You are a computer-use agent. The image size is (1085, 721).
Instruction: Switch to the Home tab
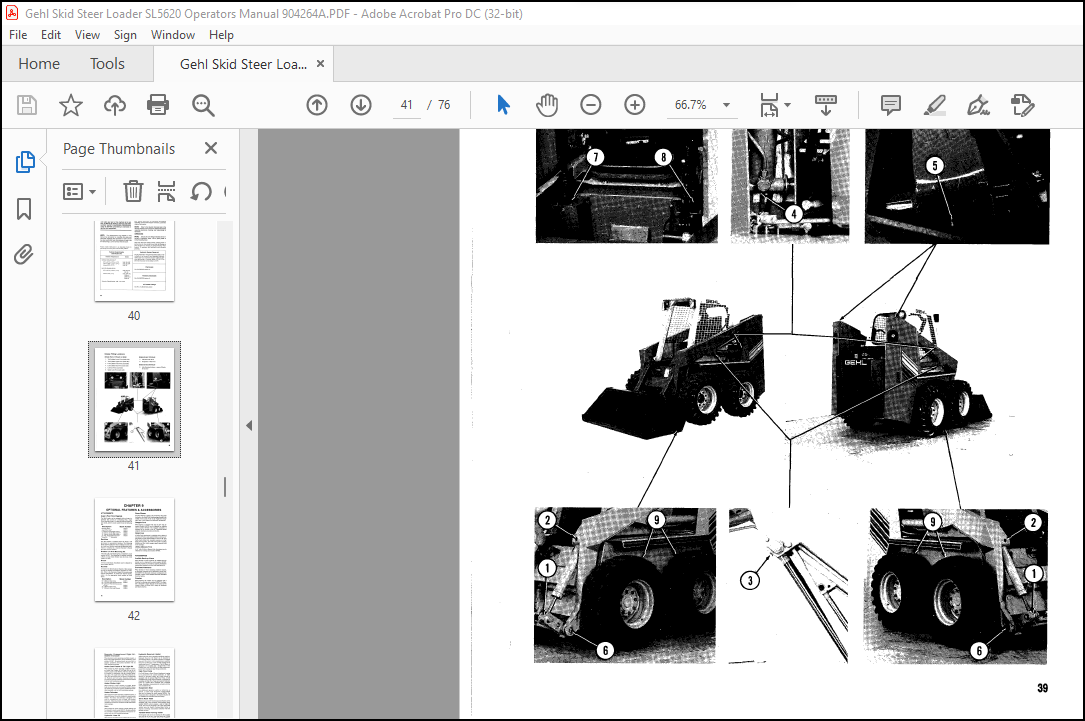pos(39,64)
